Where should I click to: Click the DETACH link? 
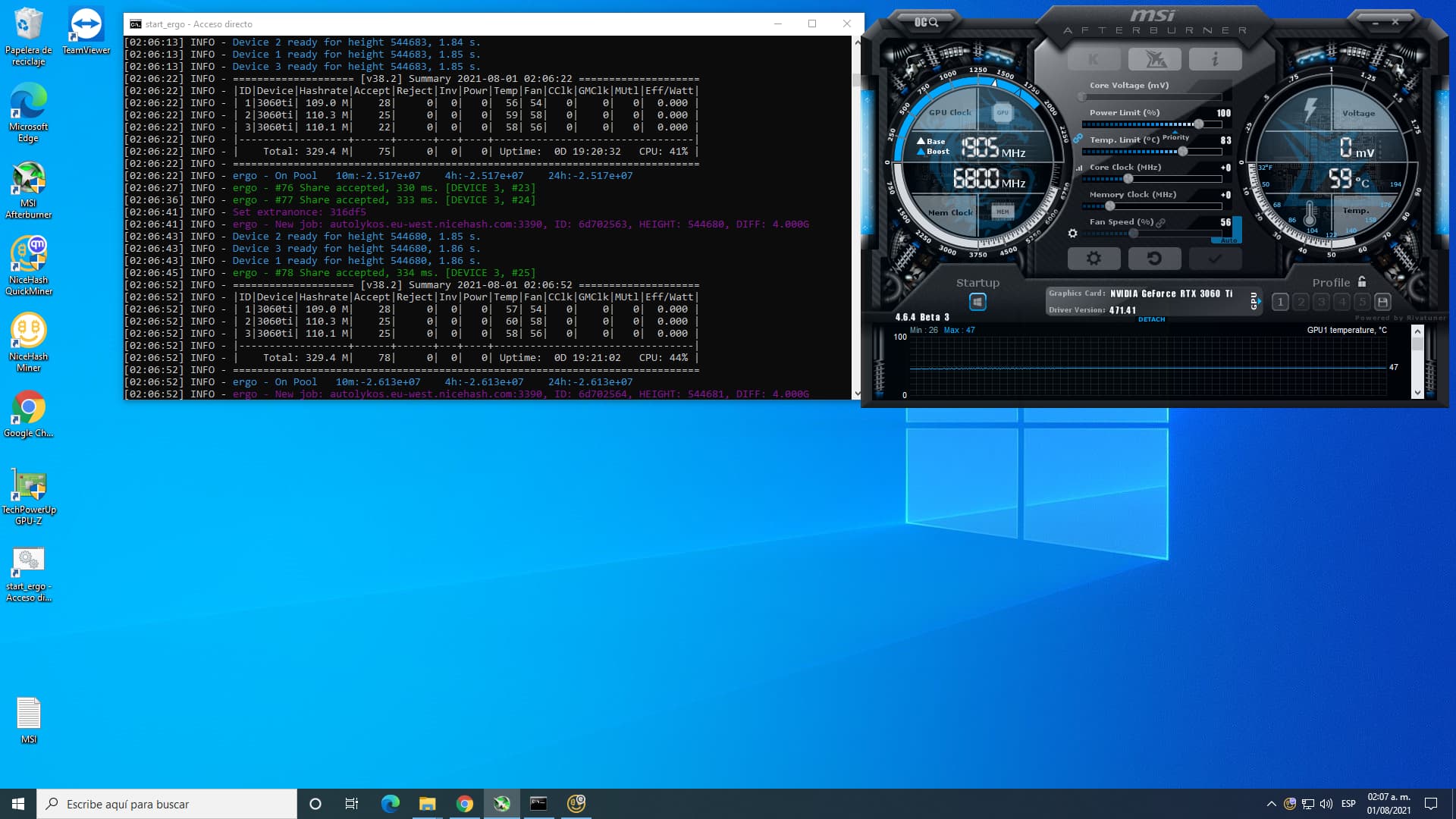point(1151,319)
